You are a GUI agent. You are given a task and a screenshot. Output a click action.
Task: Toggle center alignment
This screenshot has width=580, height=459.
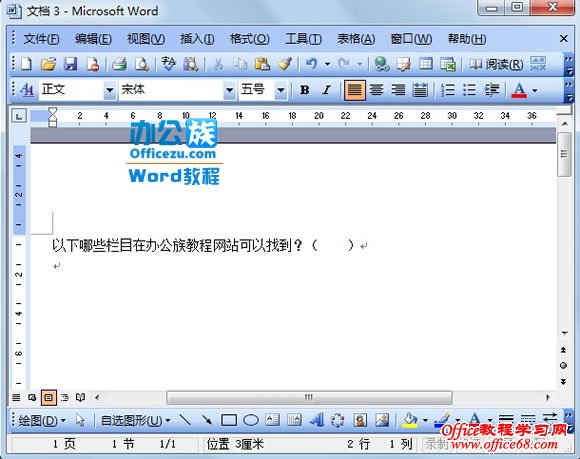pyautogui.click(x=377, y=90)
